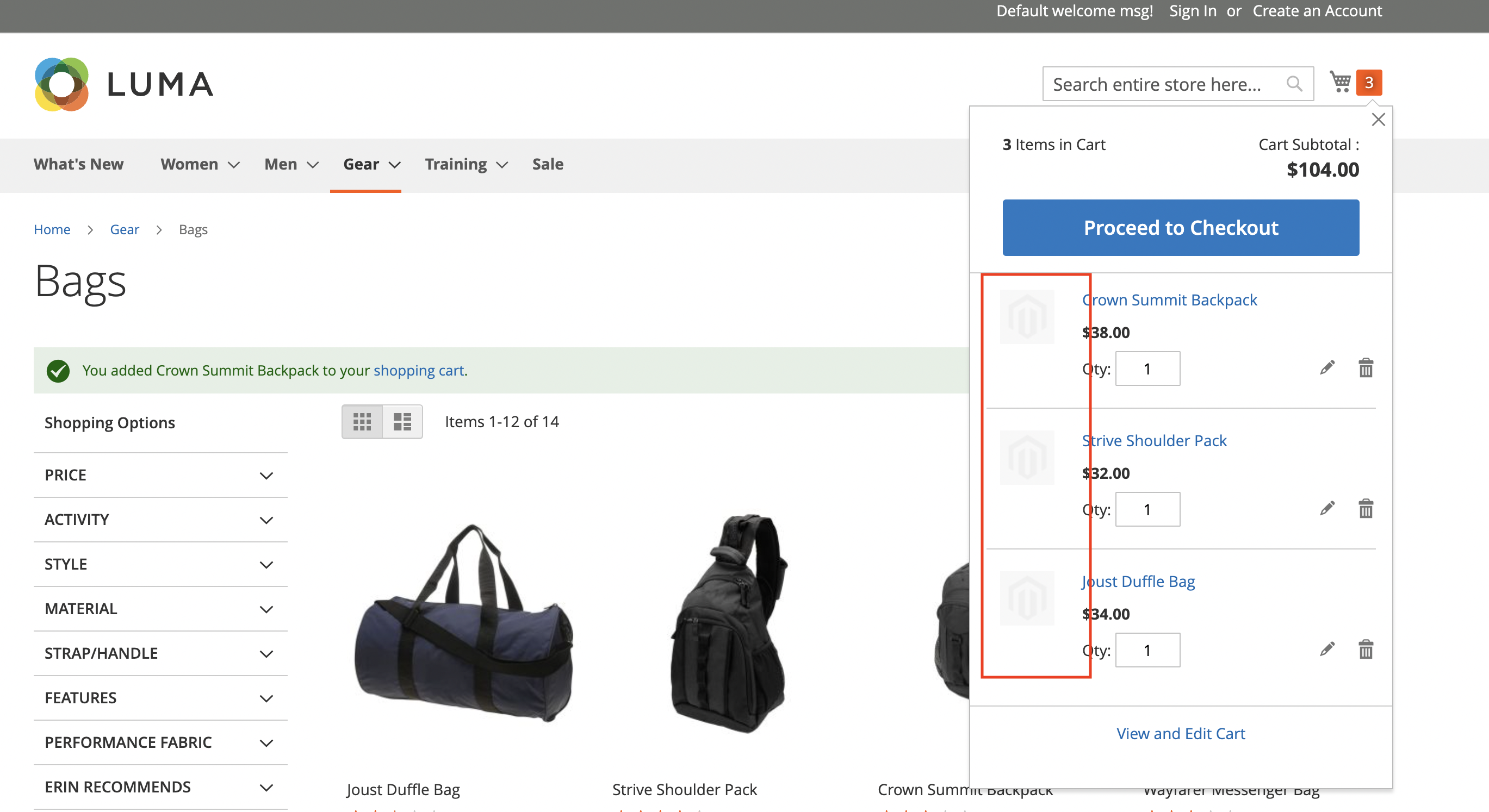Remove Crown Summit Backpack via trash icon
The image size is (1489, 812).
[1366, 368]
